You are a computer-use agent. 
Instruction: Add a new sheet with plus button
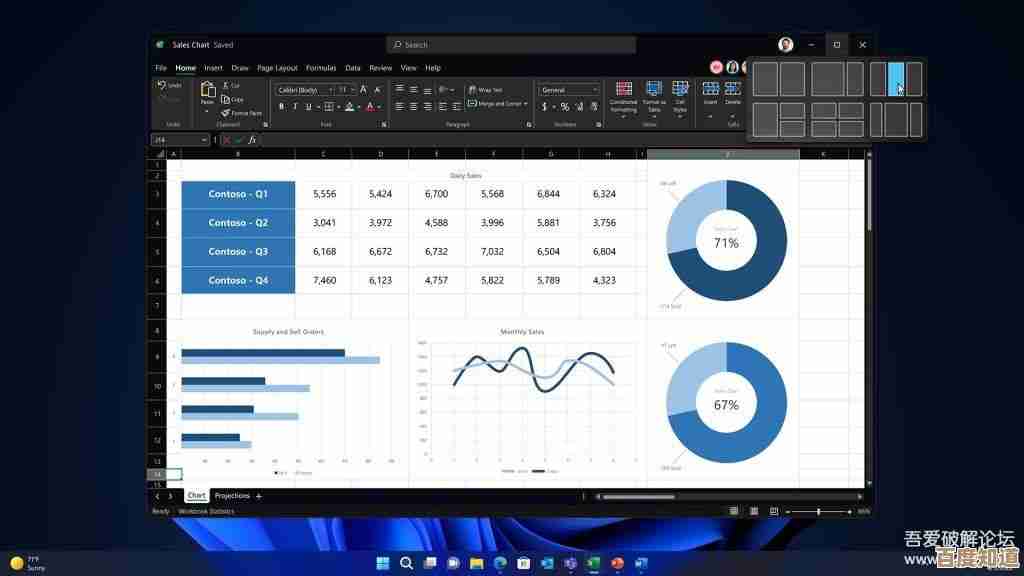259,496
